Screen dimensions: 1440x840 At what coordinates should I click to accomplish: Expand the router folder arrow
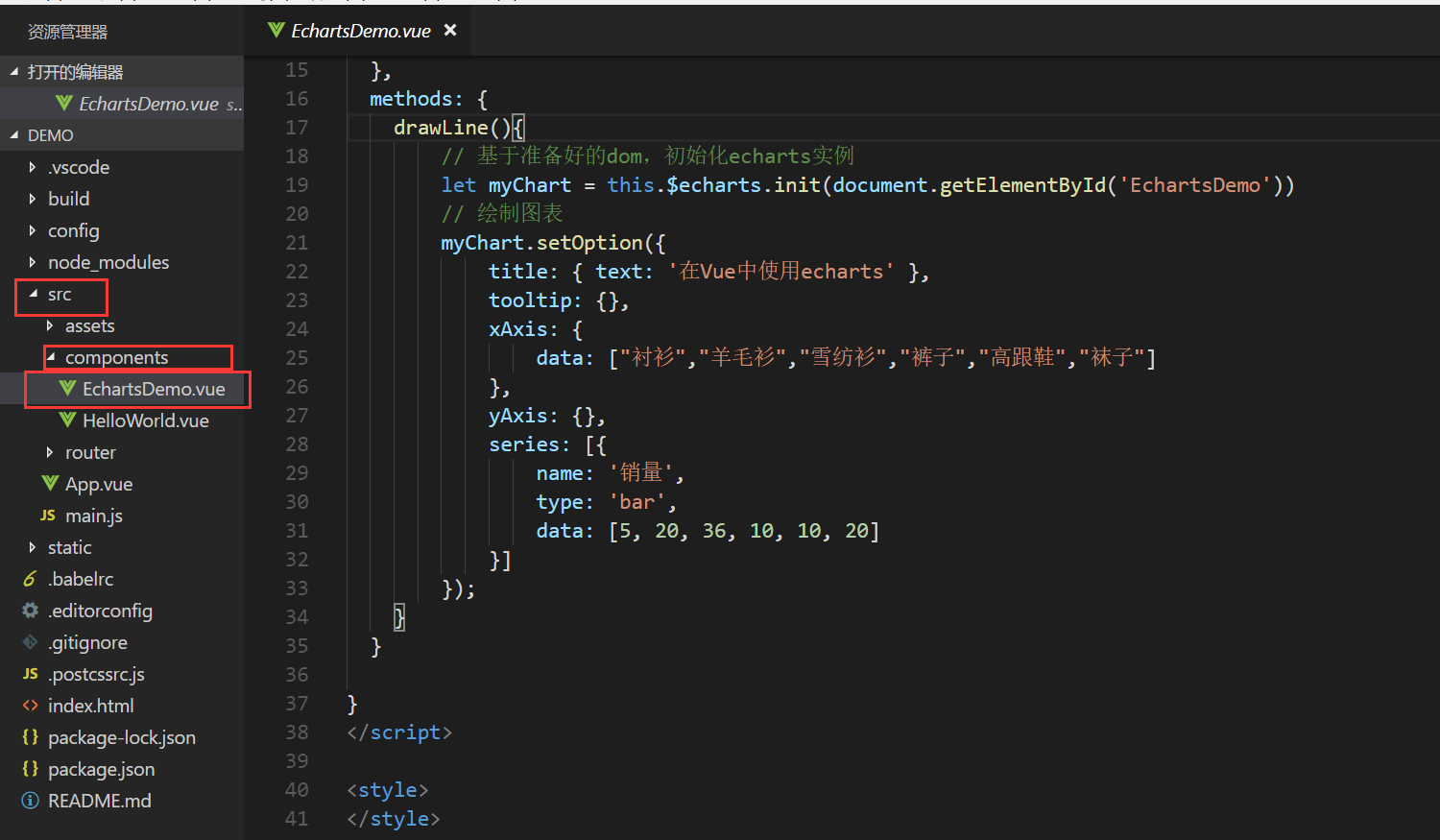49,452
